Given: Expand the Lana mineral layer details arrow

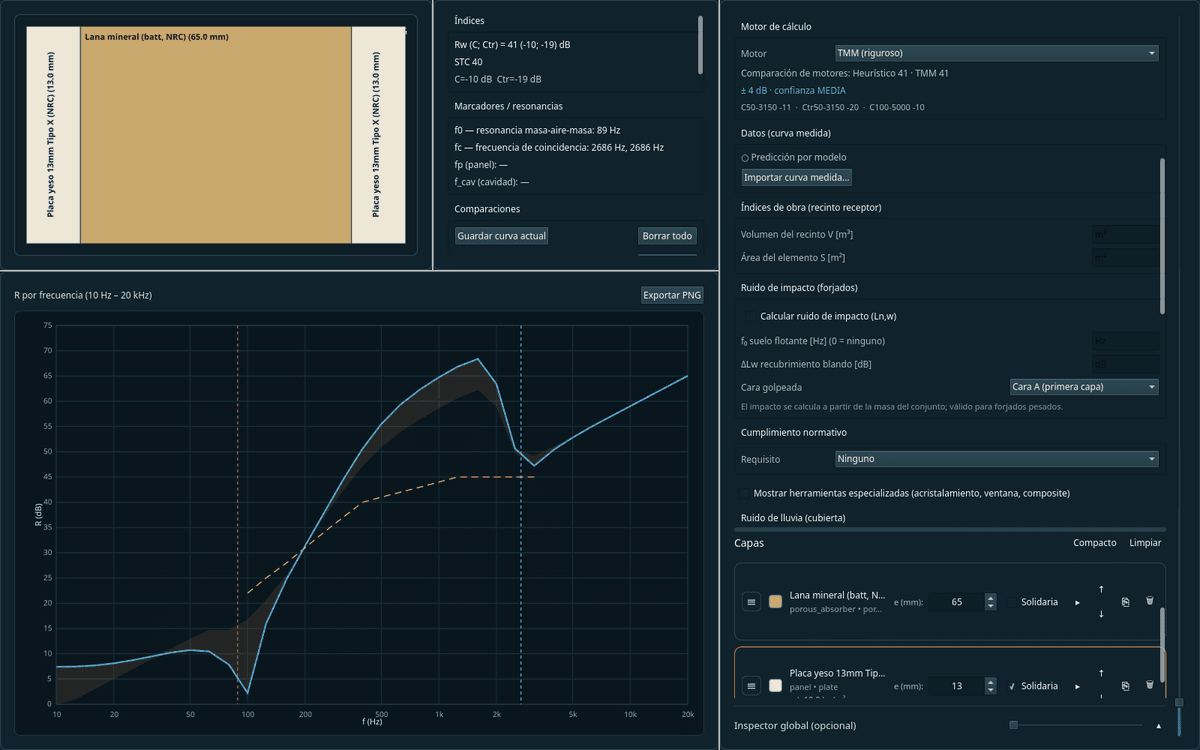Looking at the screenshot, I should (x=1077, y=602).
